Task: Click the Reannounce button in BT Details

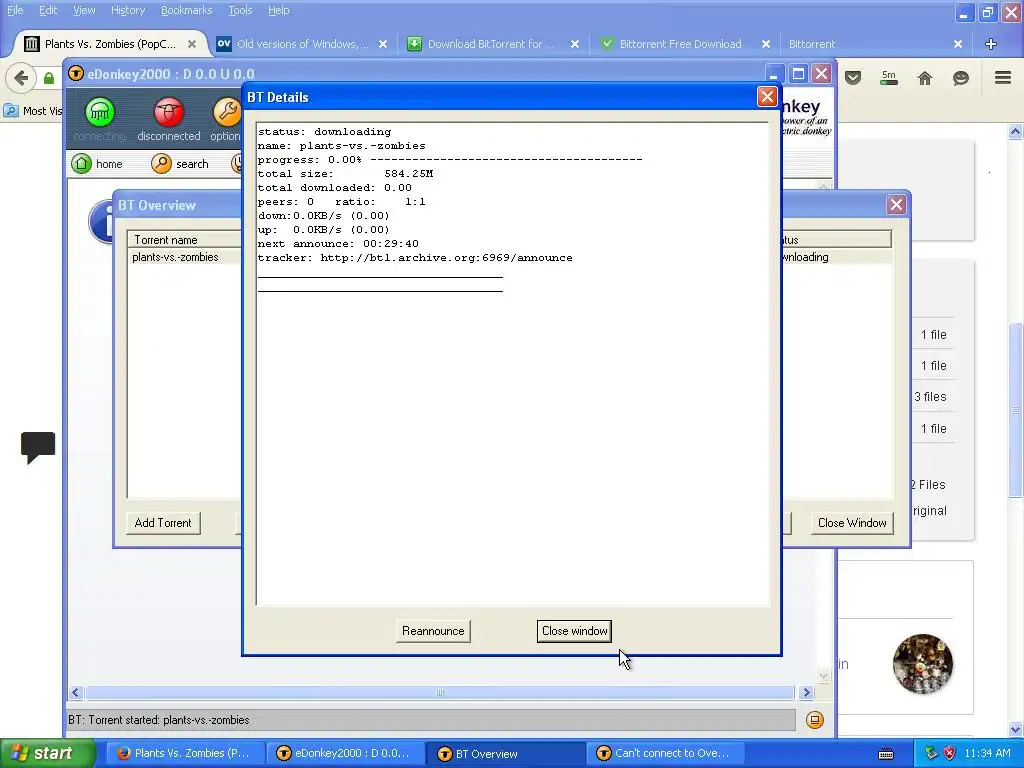Action: pyautogui.click(x=432, y=631)
